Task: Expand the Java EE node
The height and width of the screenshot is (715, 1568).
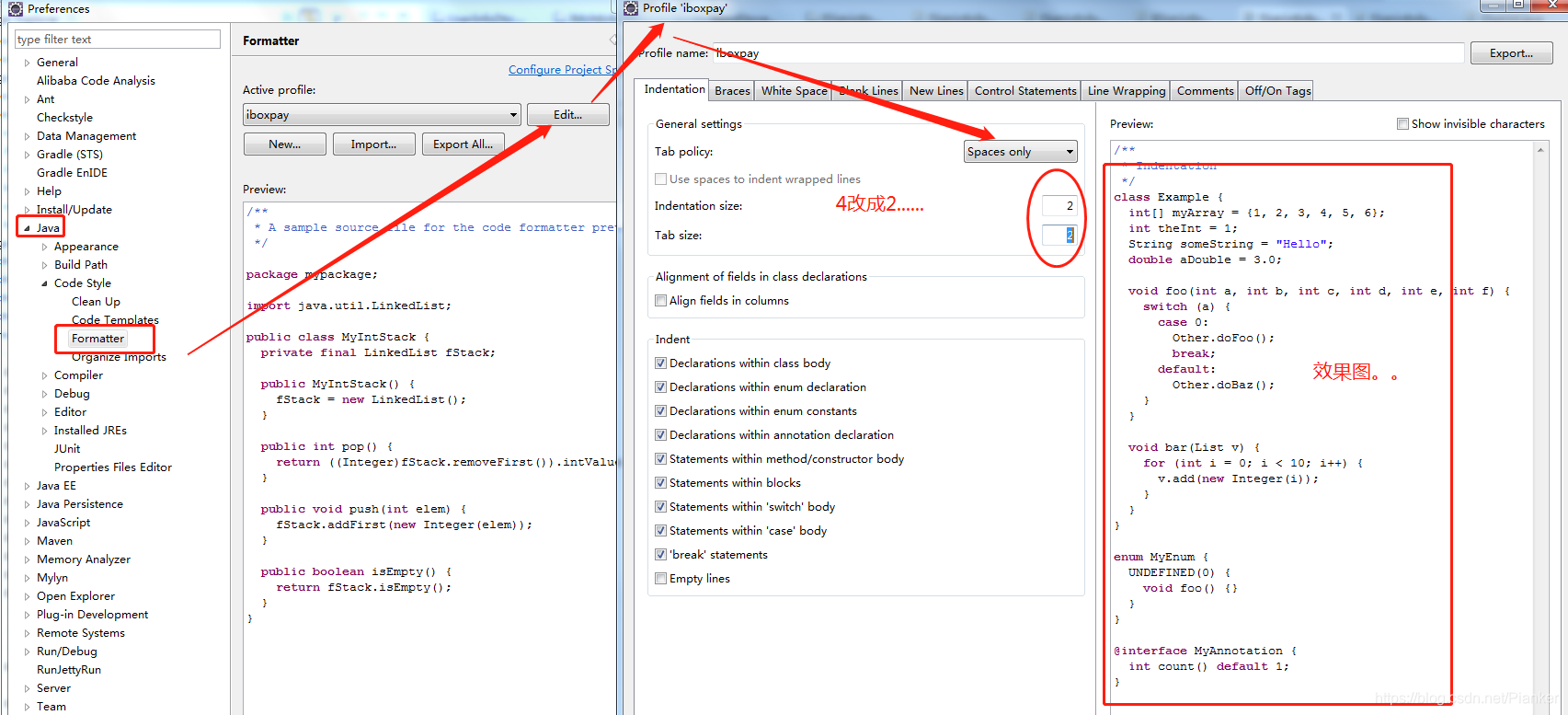Action: (x=27, y=486)
